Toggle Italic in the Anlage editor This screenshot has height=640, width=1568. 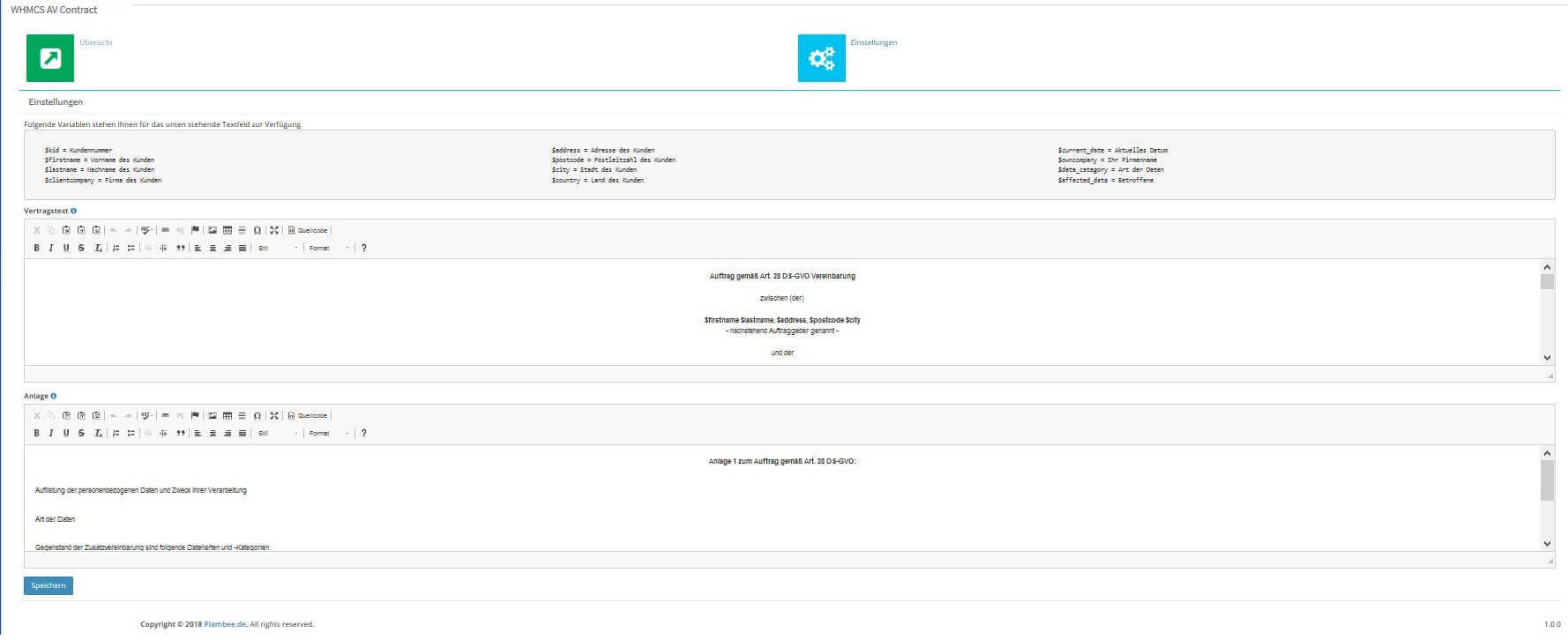coord(51,434)
